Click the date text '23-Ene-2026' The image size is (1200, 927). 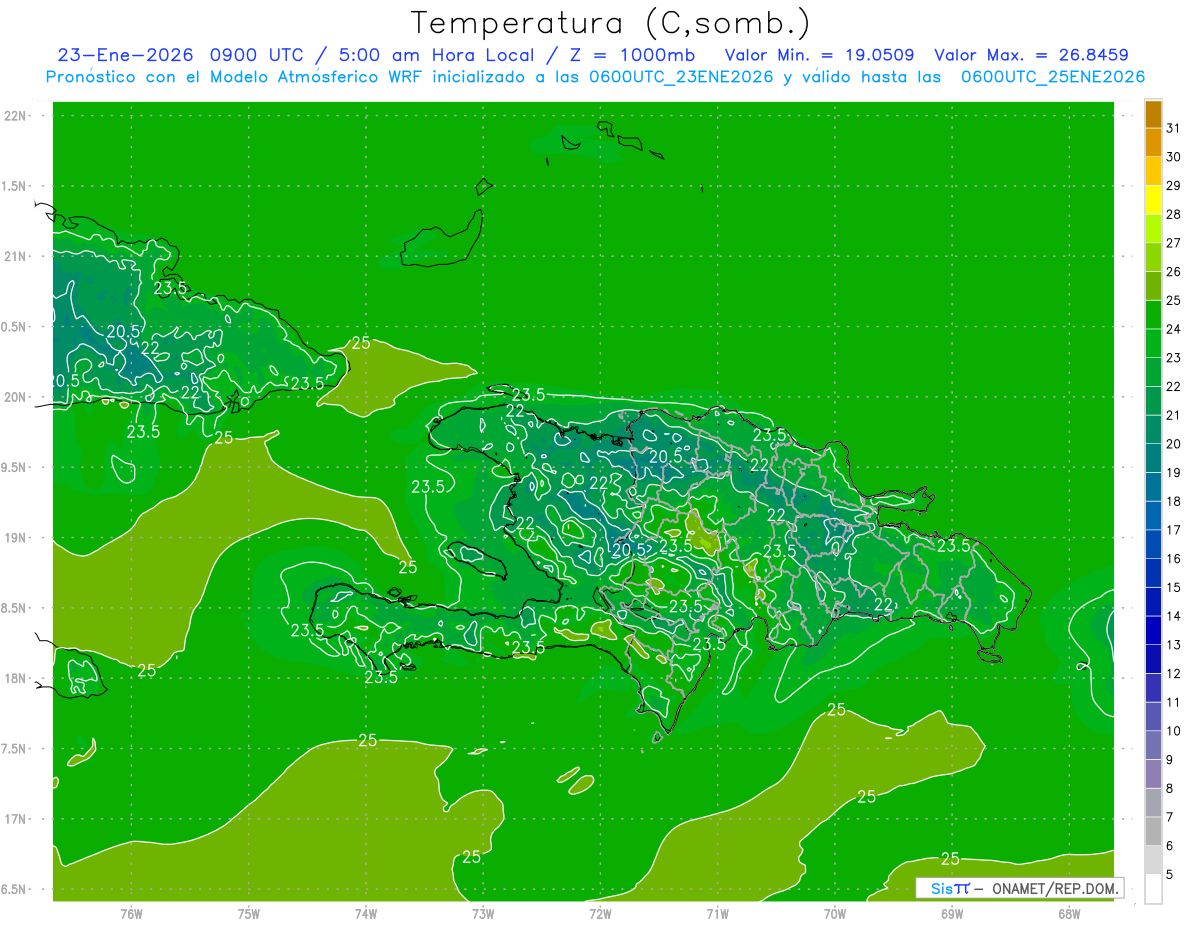click(x=125, y=56)
